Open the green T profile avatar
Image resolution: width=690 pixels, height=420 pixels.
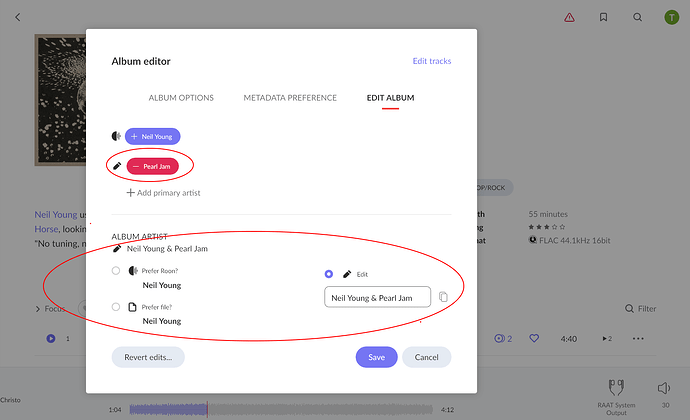672,17
